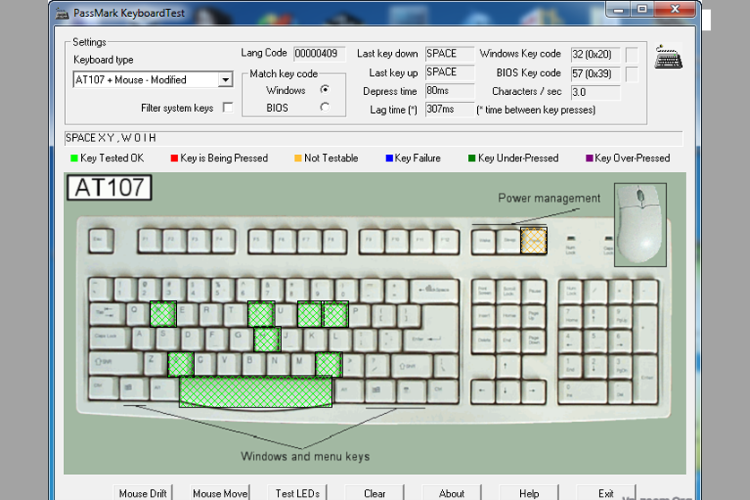750x500 pixels.
Task: Click the red Key is Being Pressed swatch
Action: click(174, 158)
